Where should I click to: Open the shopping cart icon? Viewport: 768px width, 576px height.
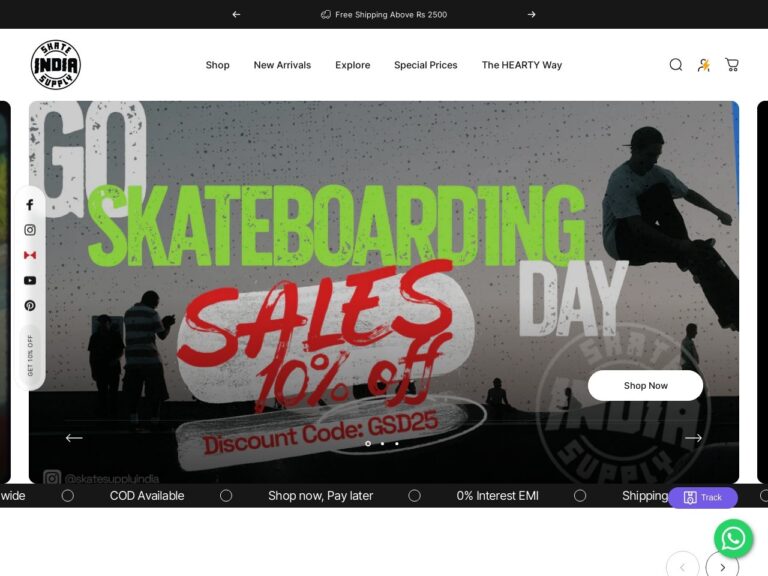point(732,65)
